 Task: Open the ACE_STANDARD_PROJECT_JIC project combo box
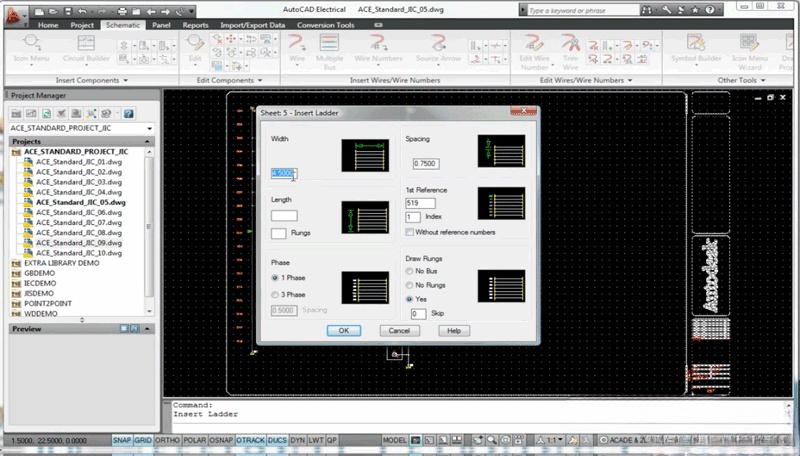[x=81, y=129]
